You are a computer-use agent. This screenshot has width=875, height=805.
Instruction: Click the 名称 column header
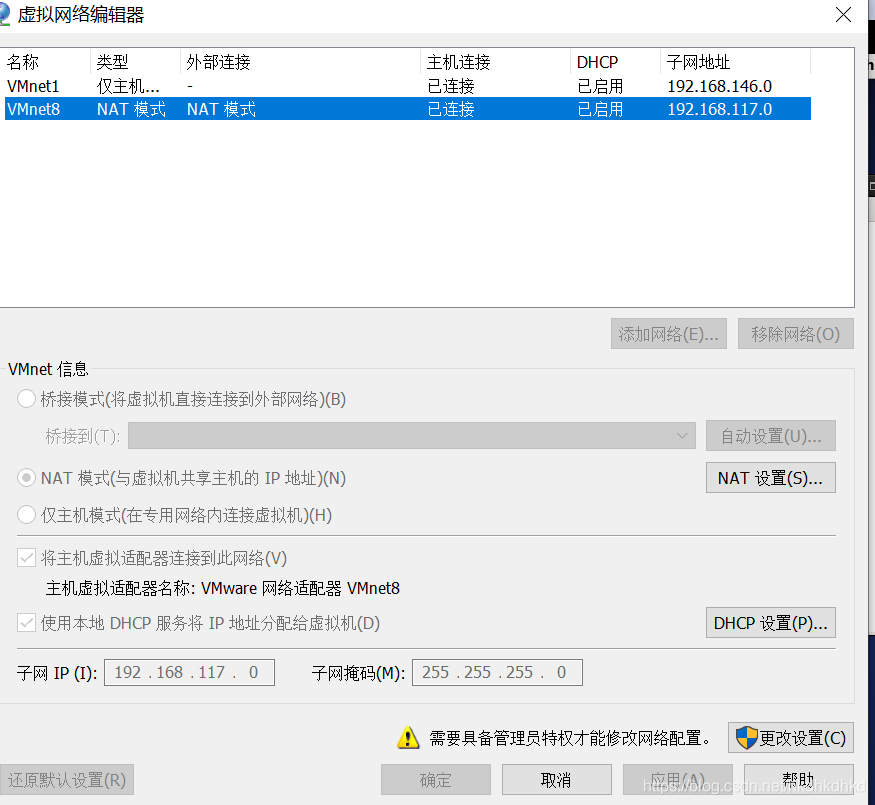pyautogui.click(x=47, y=62)
